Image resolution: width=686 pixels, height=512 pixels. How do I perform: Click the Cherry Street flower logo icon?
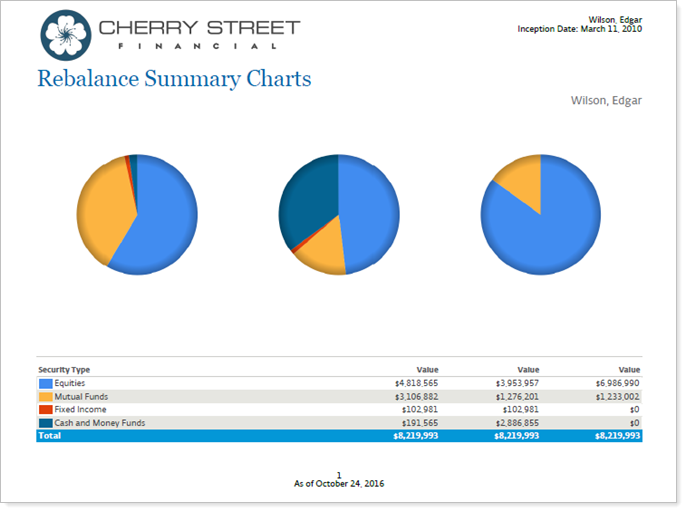click(x=65, y=34)
